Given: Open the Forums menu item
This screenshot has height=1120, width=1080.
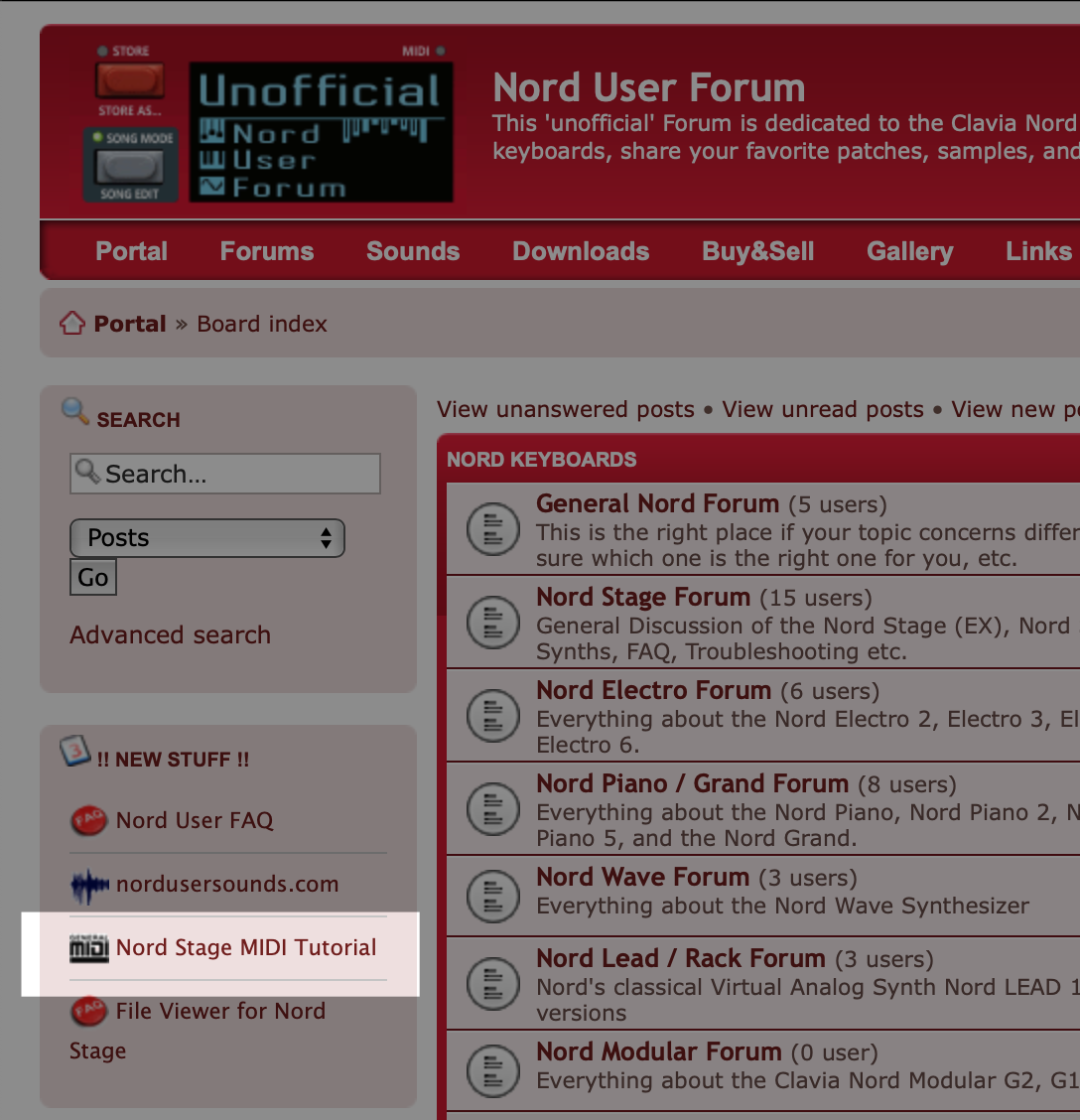Looking at the screenshot, I should coord(267,251).
